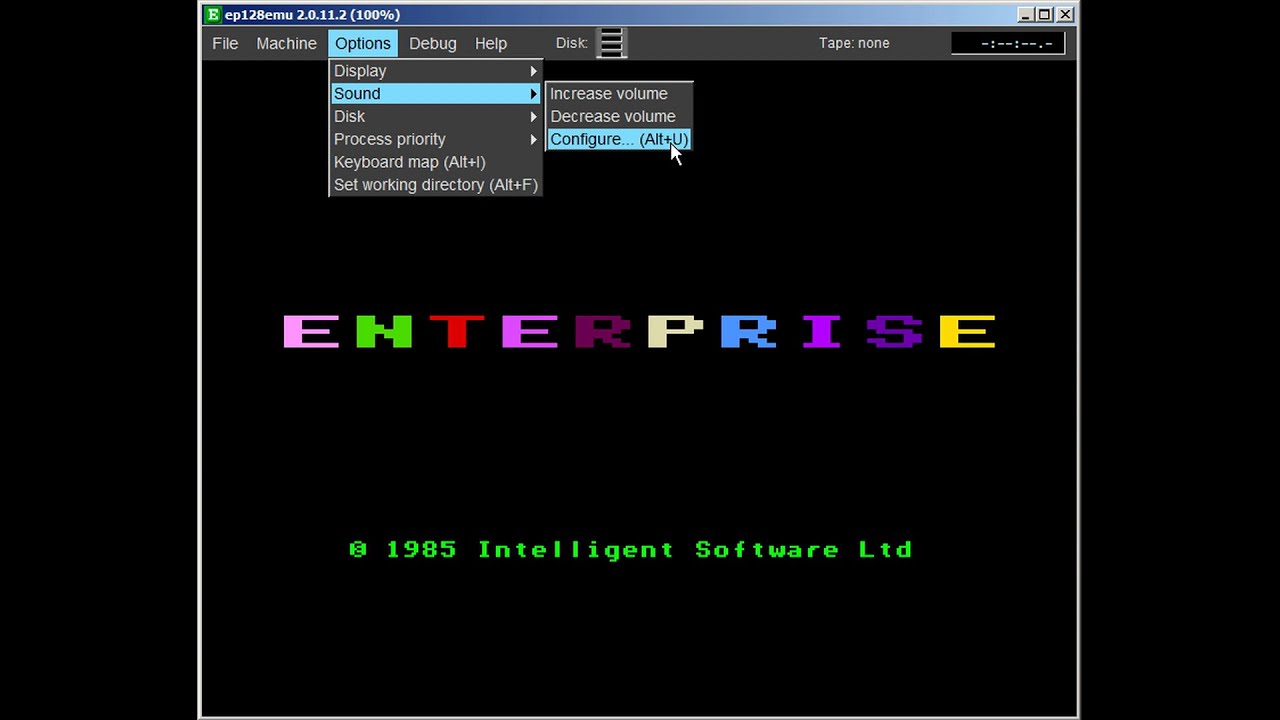Expand the Process priority submenu
Viewport: 1280px width, 720px height.
coord(436,139)
